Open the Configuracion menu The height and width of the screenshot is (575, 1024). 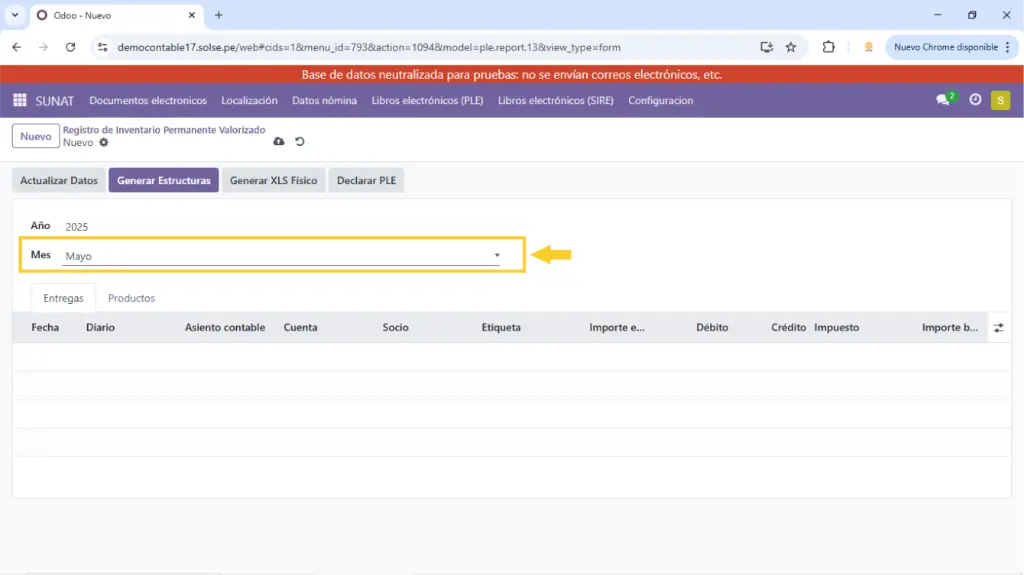point(660,100)
